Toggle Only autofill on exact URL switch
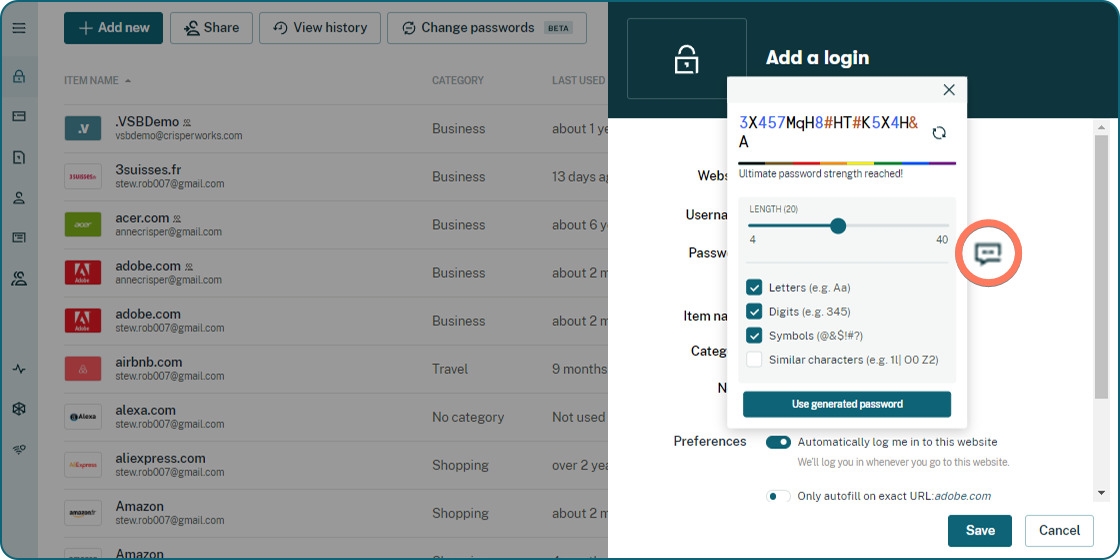Screen dimensions: 1120x560 point(779,496)
